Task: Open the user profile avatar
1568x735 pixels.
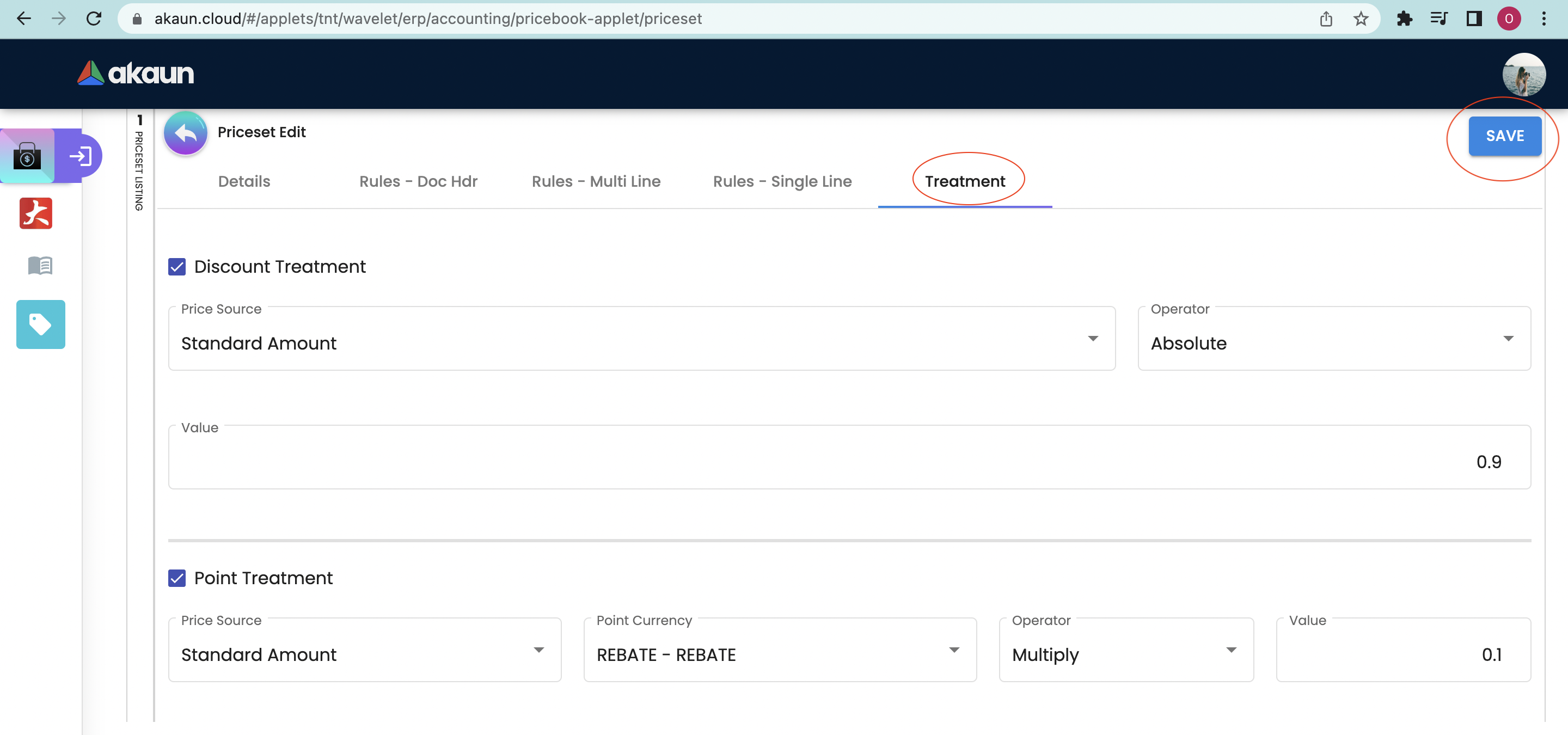Action: click(x=1523, y=74)
